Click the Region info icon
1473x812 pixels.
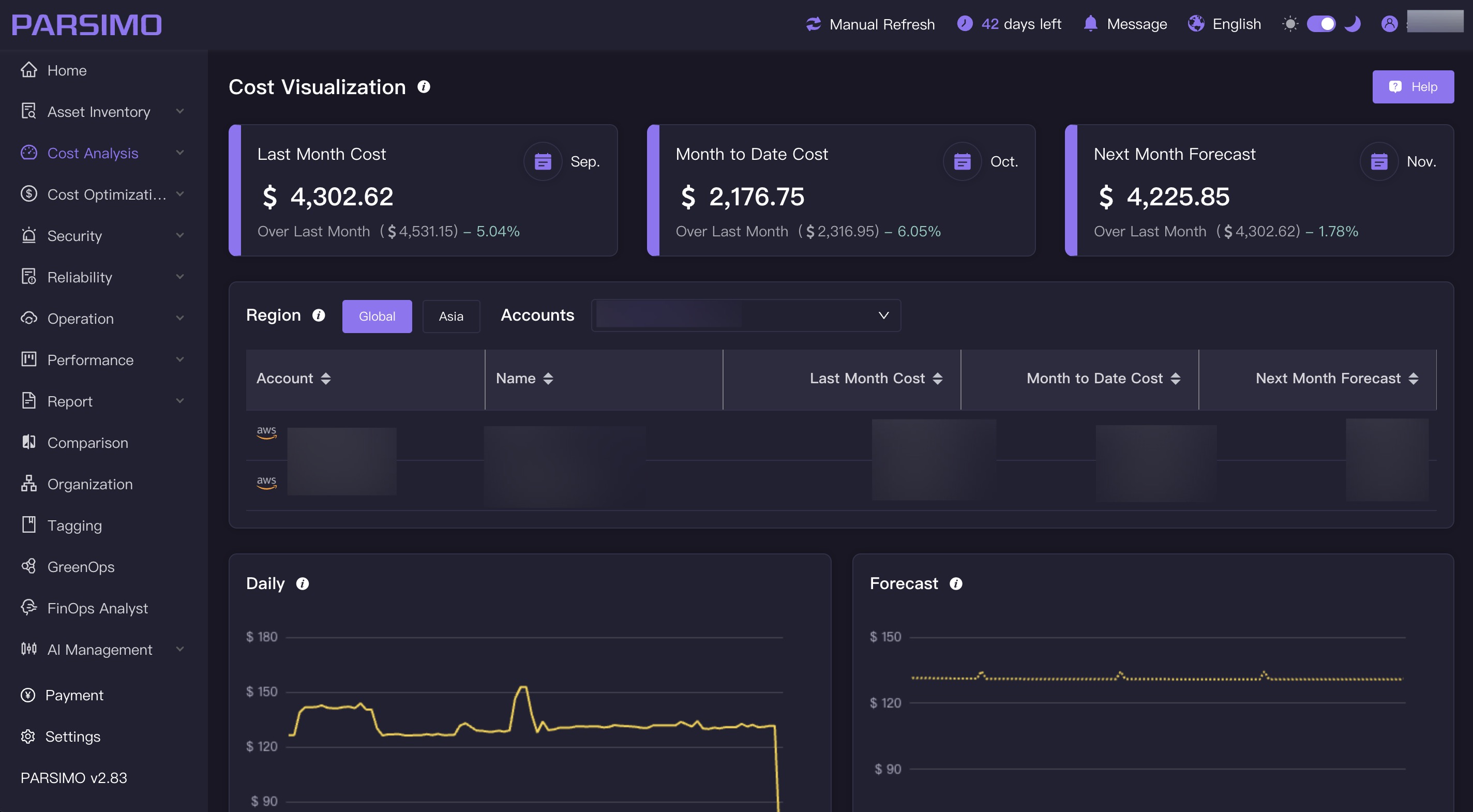click(x=319, y=315)
